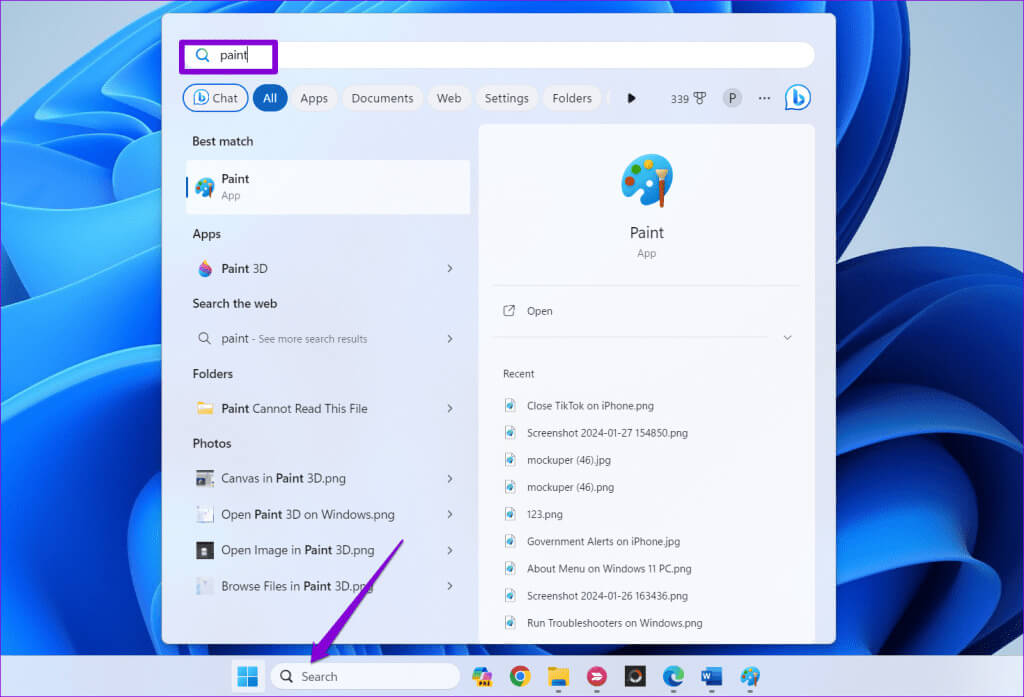Click the Paint 3D icon in Apps list
Viewport: 1024px width, 697px height.
[x=205, y=268]
